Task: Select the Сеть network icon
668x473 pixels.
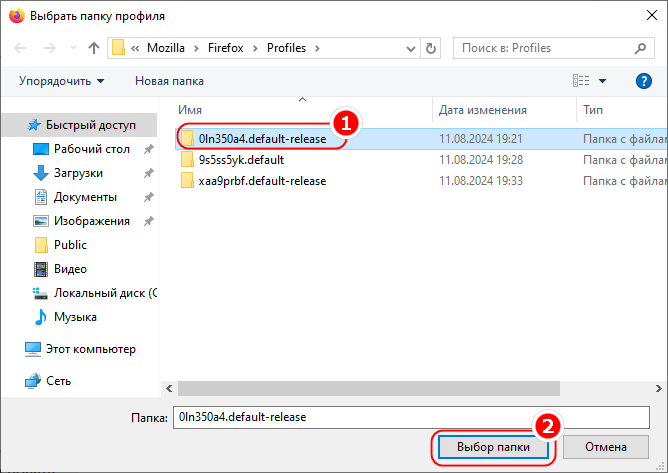Action: click(33, 381)
